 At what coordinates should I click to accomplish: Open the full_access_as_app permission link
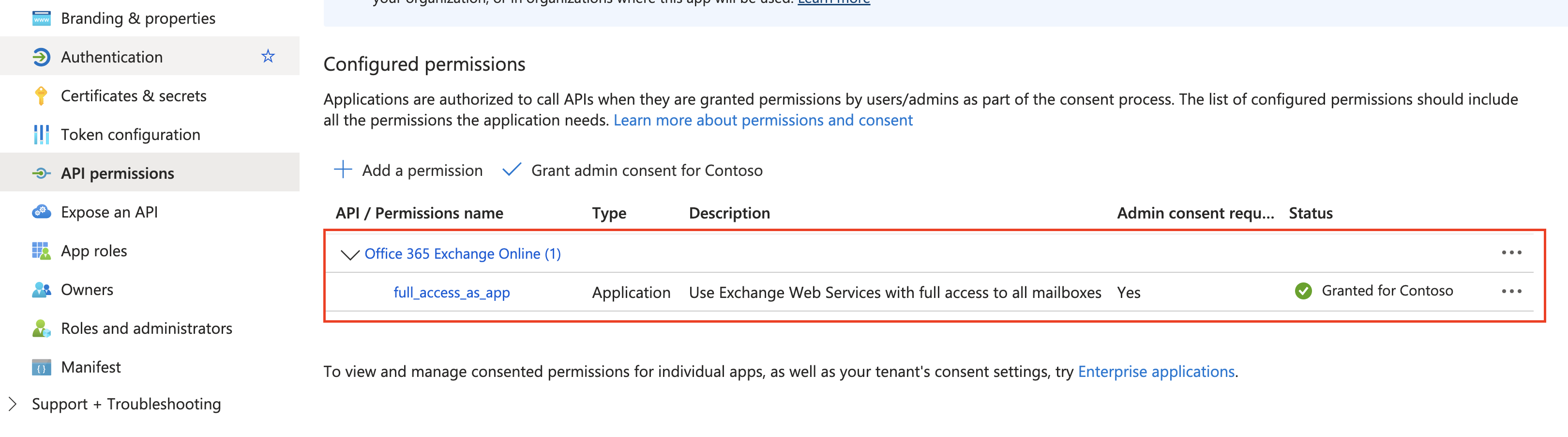click(x=452, y=293)
